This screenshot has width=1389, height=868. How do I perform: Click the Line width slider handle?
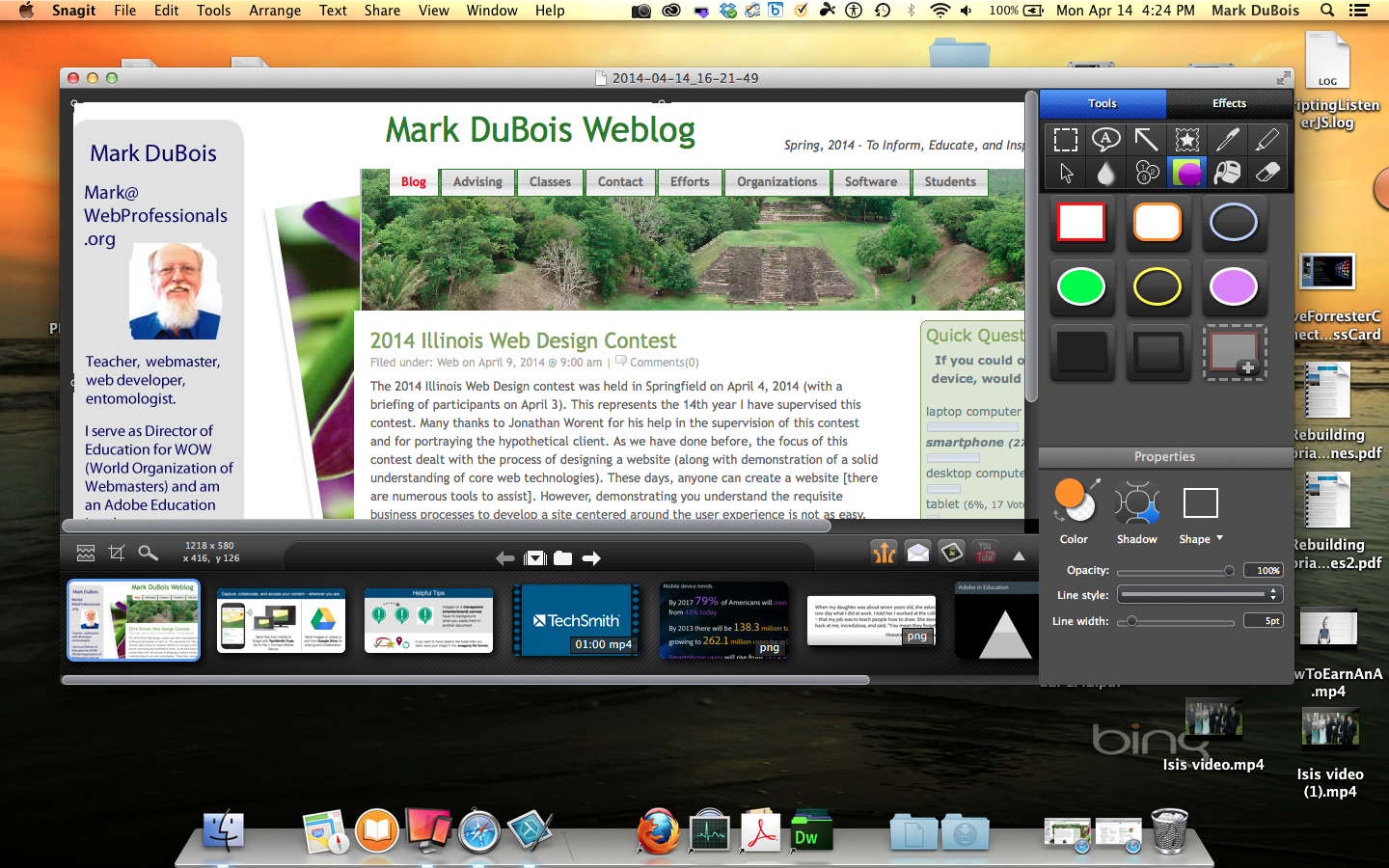tap(1131, 621)
